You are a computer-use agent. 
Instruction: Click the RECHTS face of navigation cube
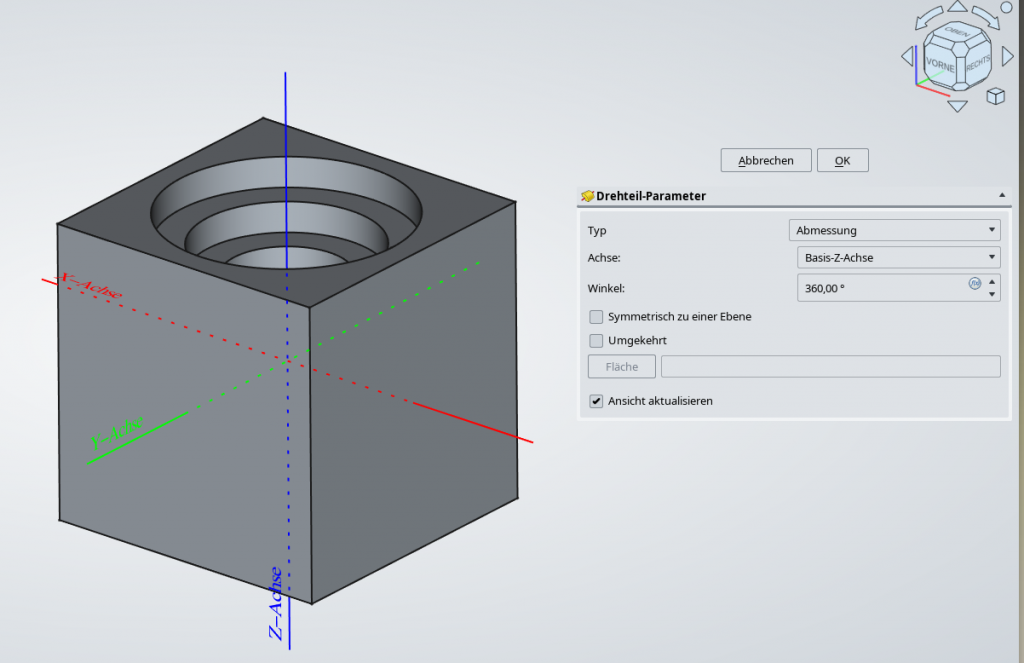[977, 65]
